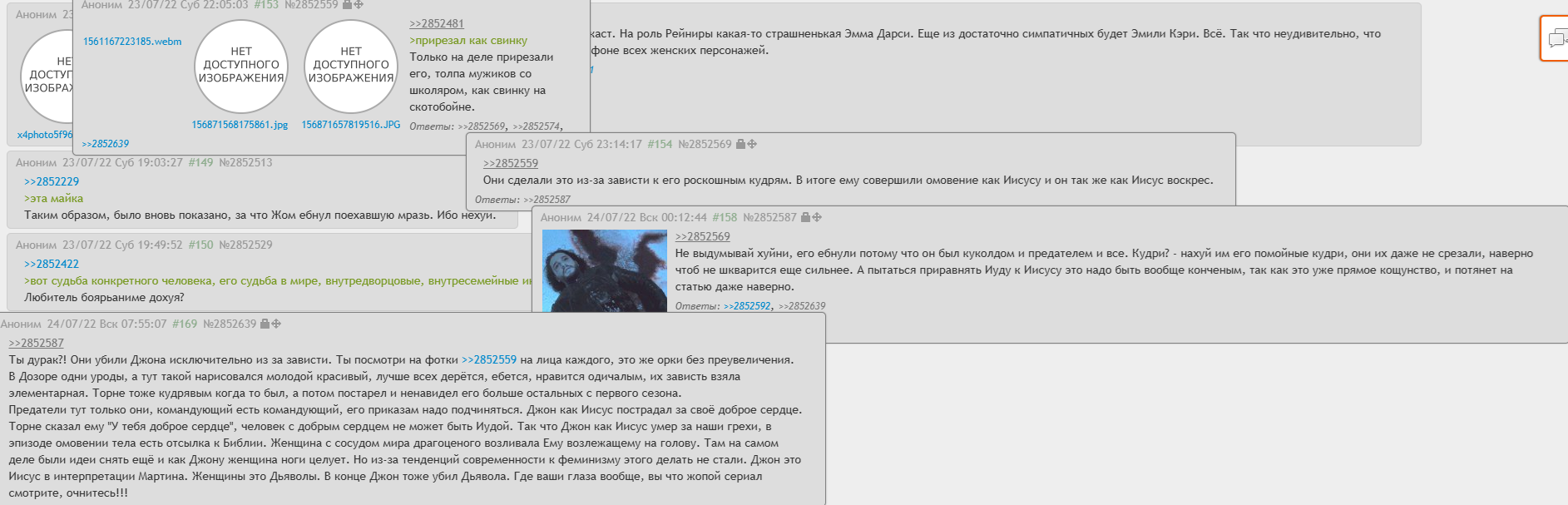Click post ID №2852559 to reply
Image resolution: width=1568 pixels, height=505 pixels.
311,4
